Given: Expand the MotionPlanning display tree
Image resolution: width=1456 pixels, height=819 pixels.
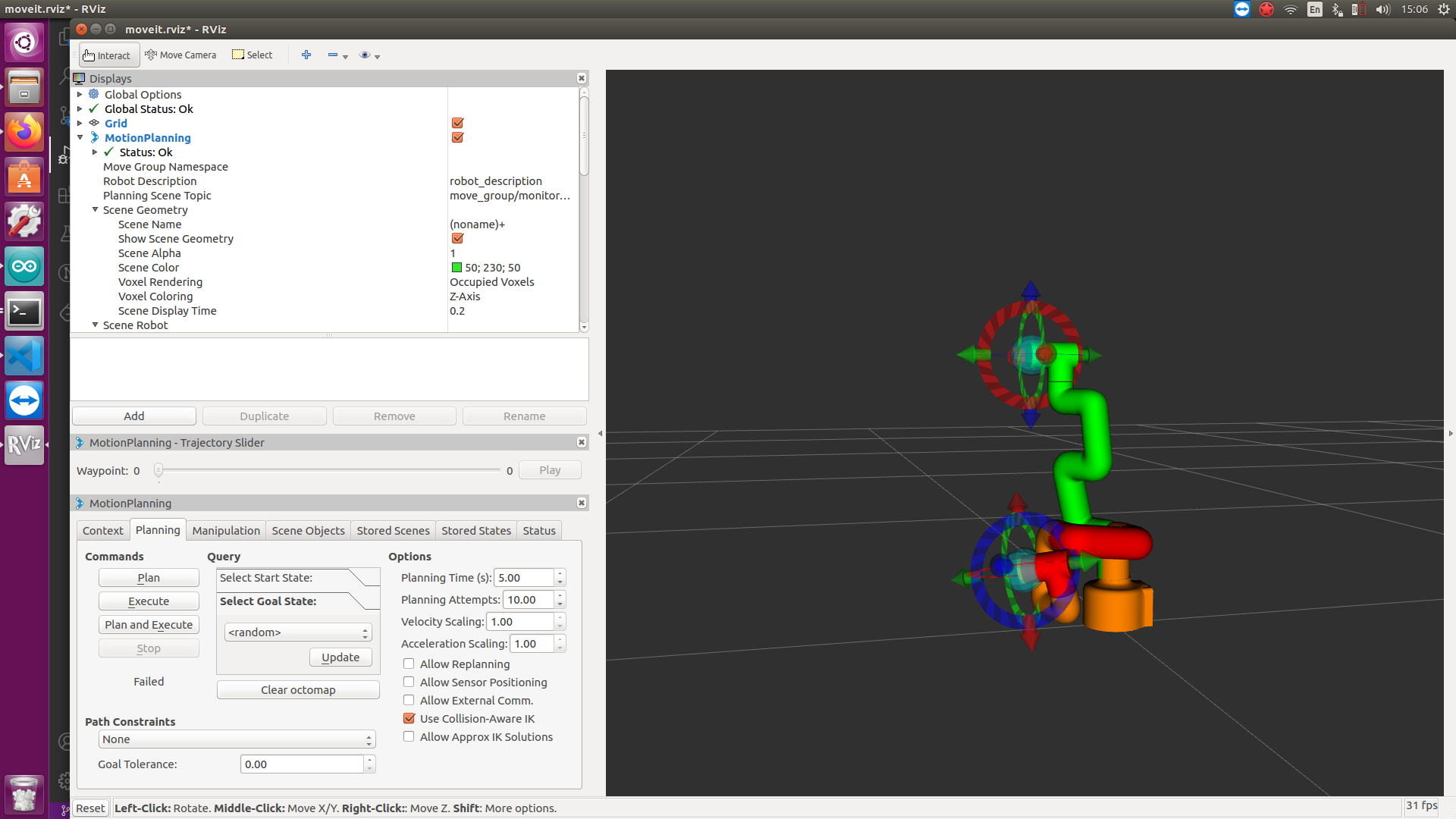Looking at the screenshot, I should [x=81, y=137].
